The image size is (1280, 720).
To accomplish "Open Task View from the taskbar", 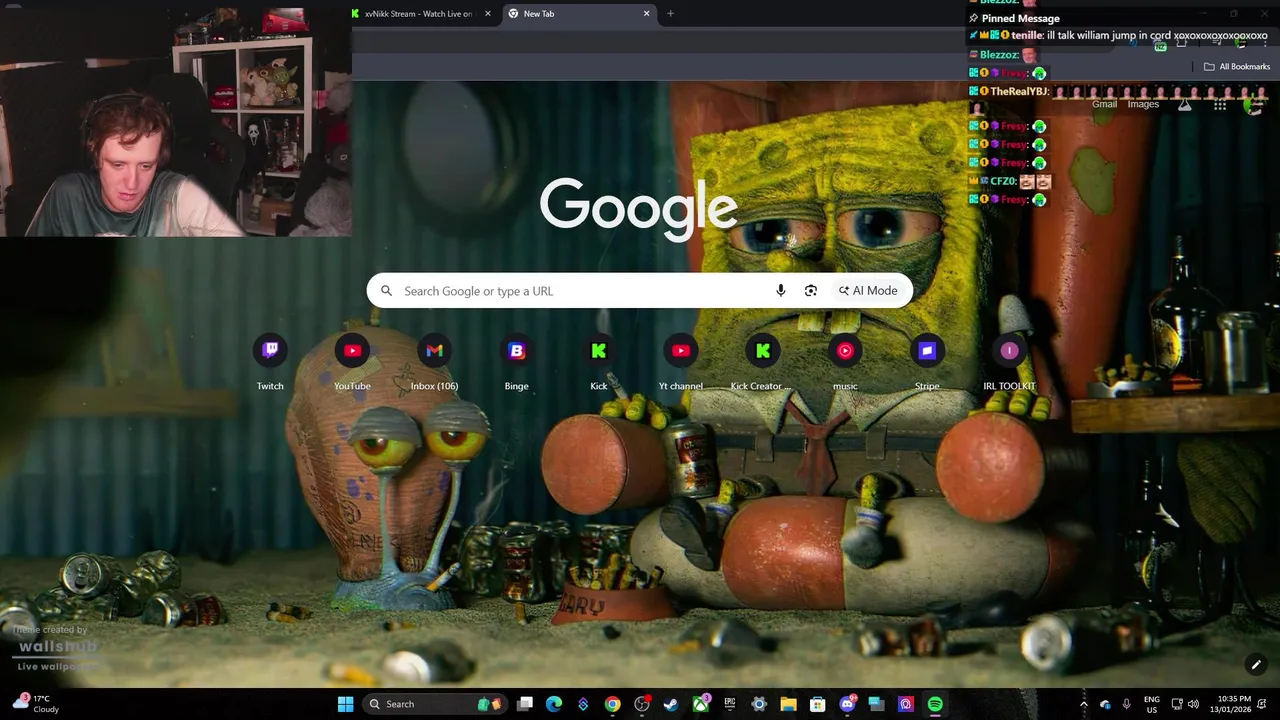I will (x=525, y=704).
